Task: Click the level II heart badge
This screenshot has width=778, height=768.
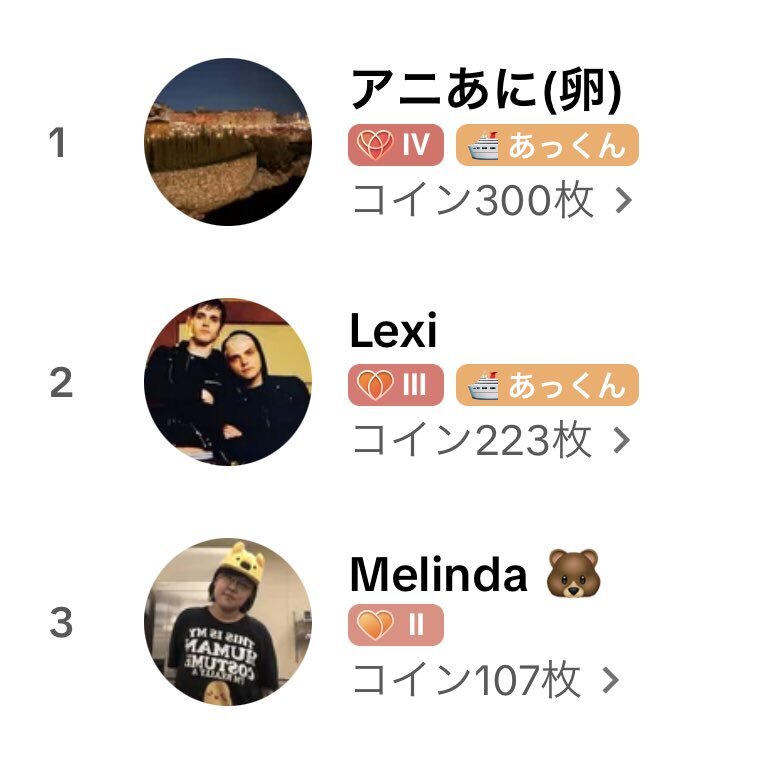Action: [395, 625]
